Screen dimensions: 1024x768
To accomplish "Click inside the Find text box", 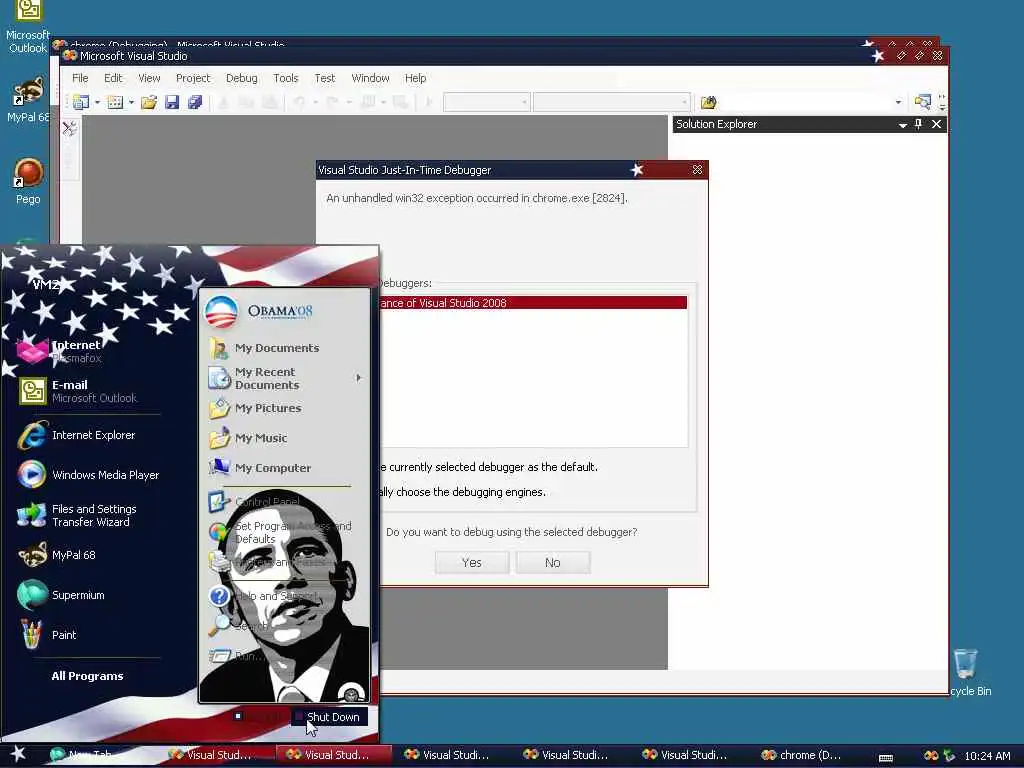I will (x=805, y=103).
